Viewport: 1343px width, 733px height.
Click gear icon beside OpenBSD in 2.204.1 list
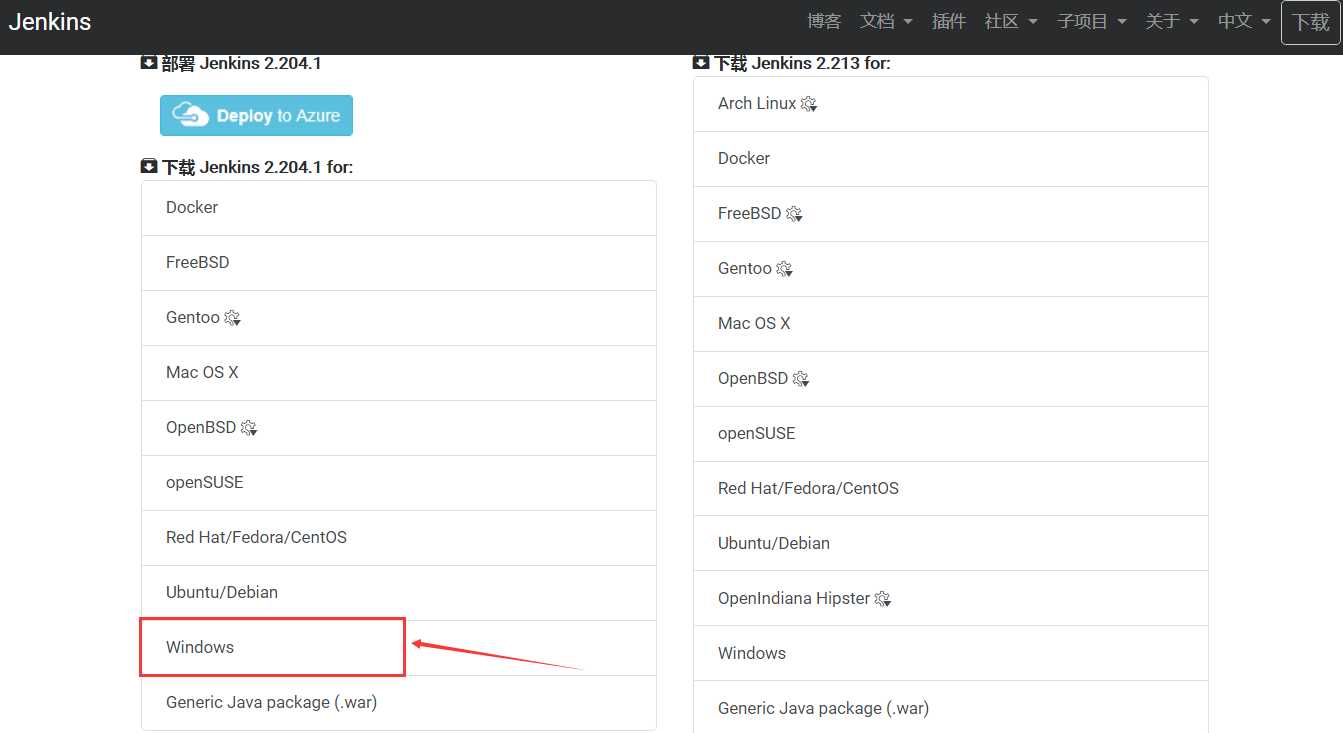[x=248, y=428]
